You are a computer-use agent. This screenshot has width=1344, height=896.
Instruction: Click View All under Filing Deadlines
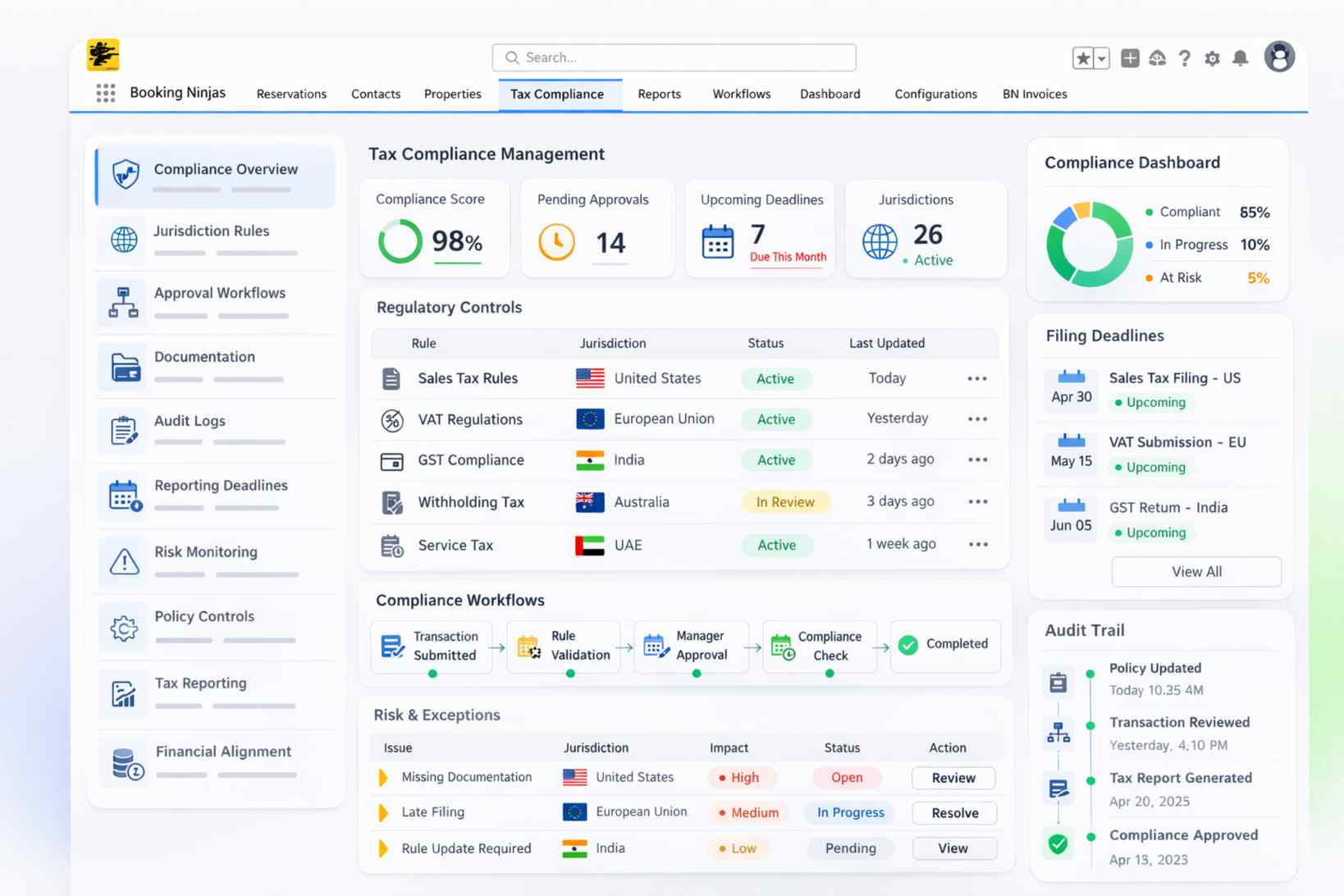[1195, 571]
